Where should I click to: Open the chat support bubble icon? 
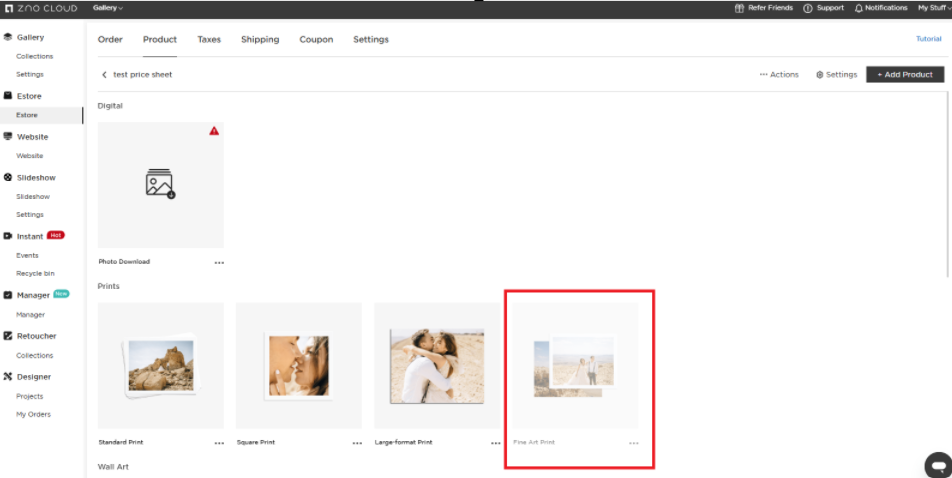click(x=935, y=464)
